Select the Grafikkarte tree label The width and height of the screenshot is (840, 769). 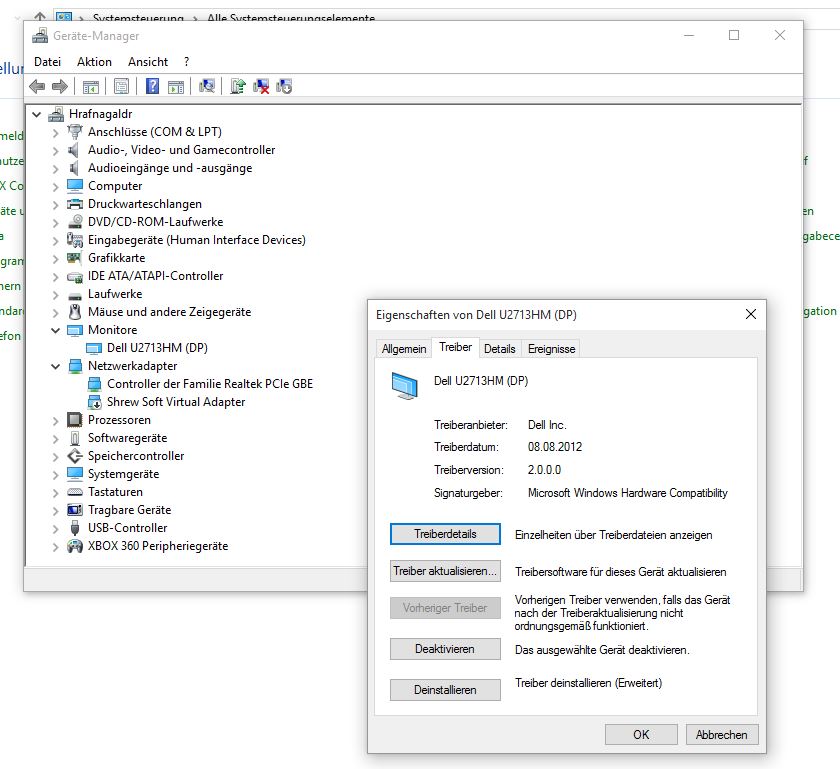[x=116, y=258]
